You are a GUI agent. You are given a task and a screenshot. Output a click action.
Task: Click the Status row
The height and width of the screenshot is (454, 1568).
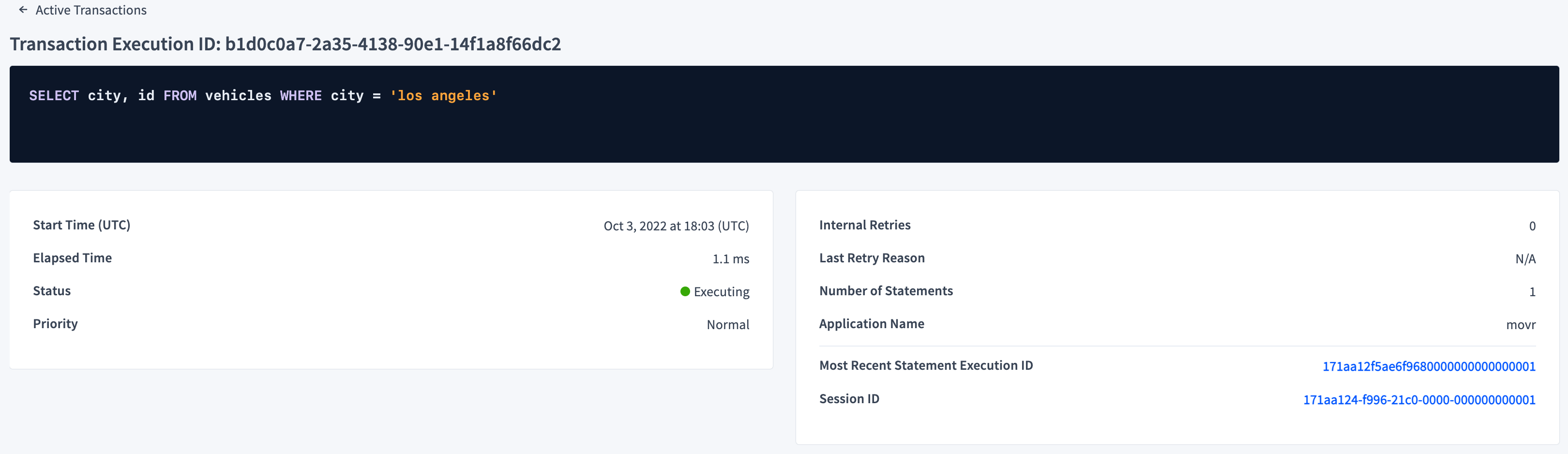tap(392, 291)
